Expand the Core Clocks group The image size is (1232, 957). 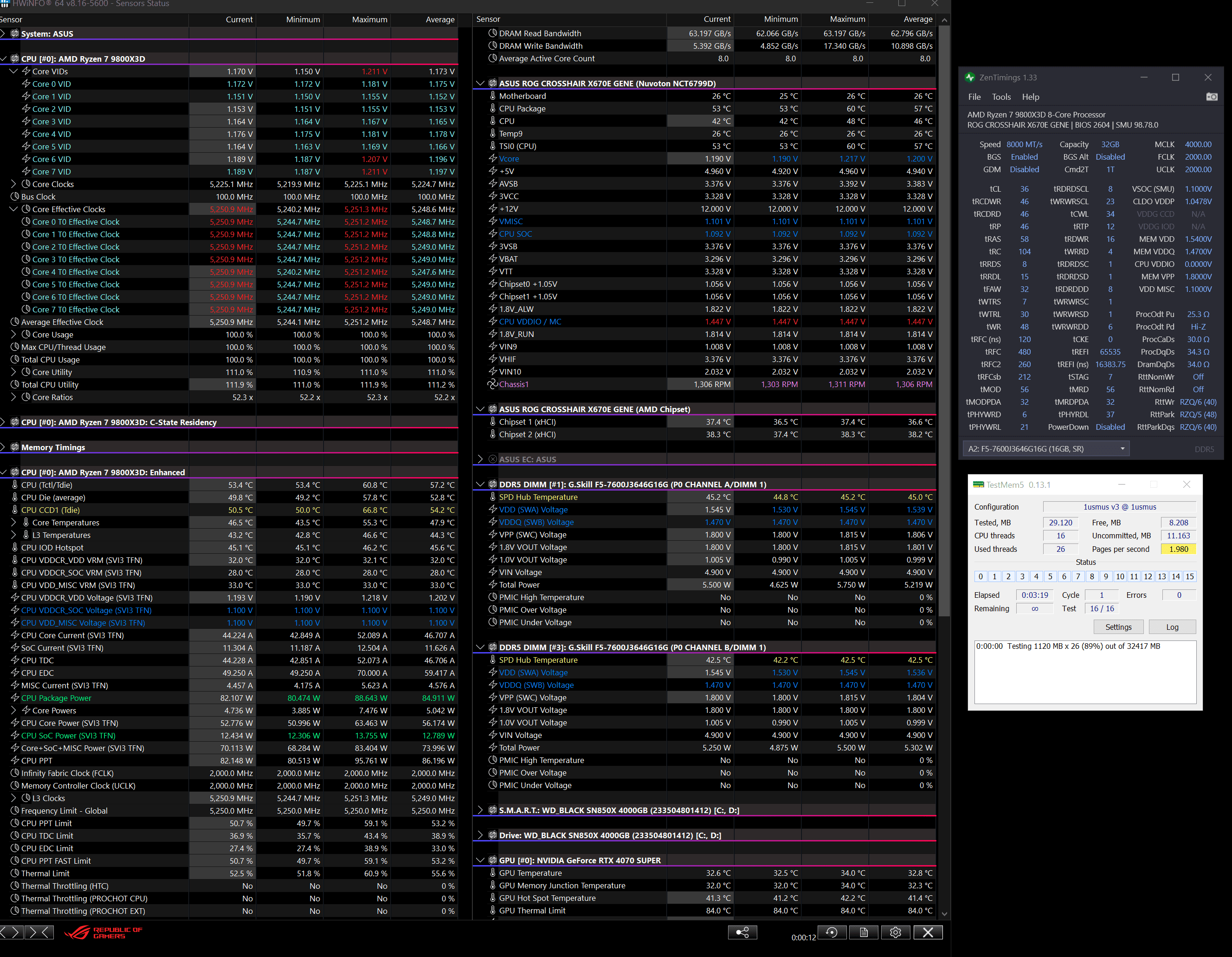click(x=13, y=184)
